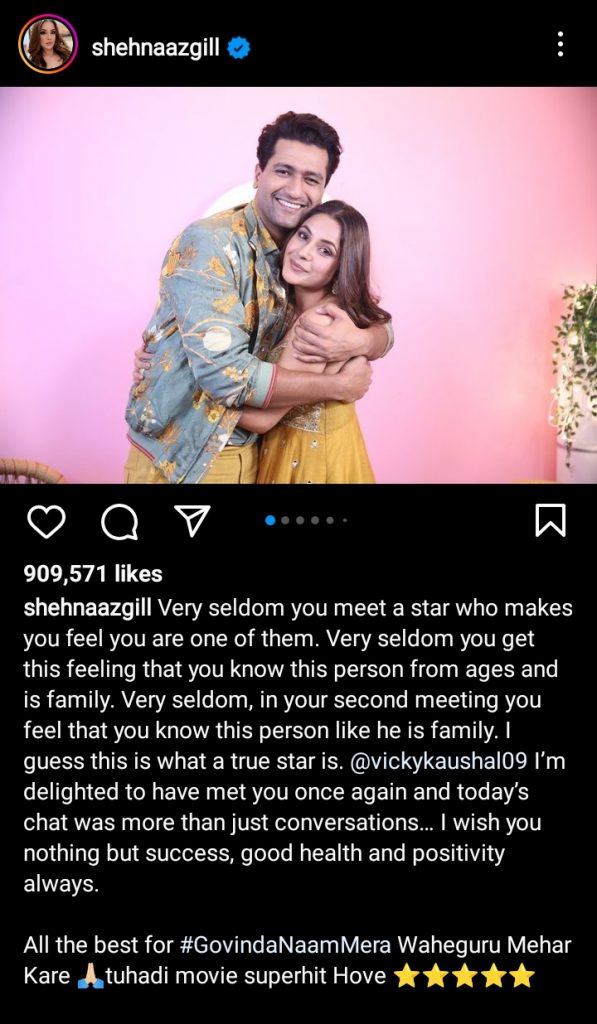
Task: Jump to the second carousel dot
Action: (x=285, y=520)
